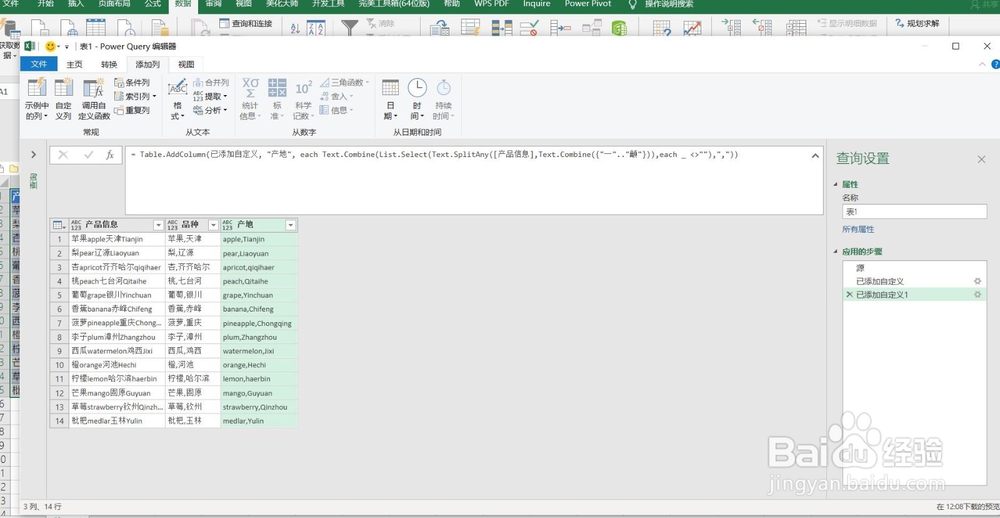Click the table corner icon in data grid

[x=59, y=225]
